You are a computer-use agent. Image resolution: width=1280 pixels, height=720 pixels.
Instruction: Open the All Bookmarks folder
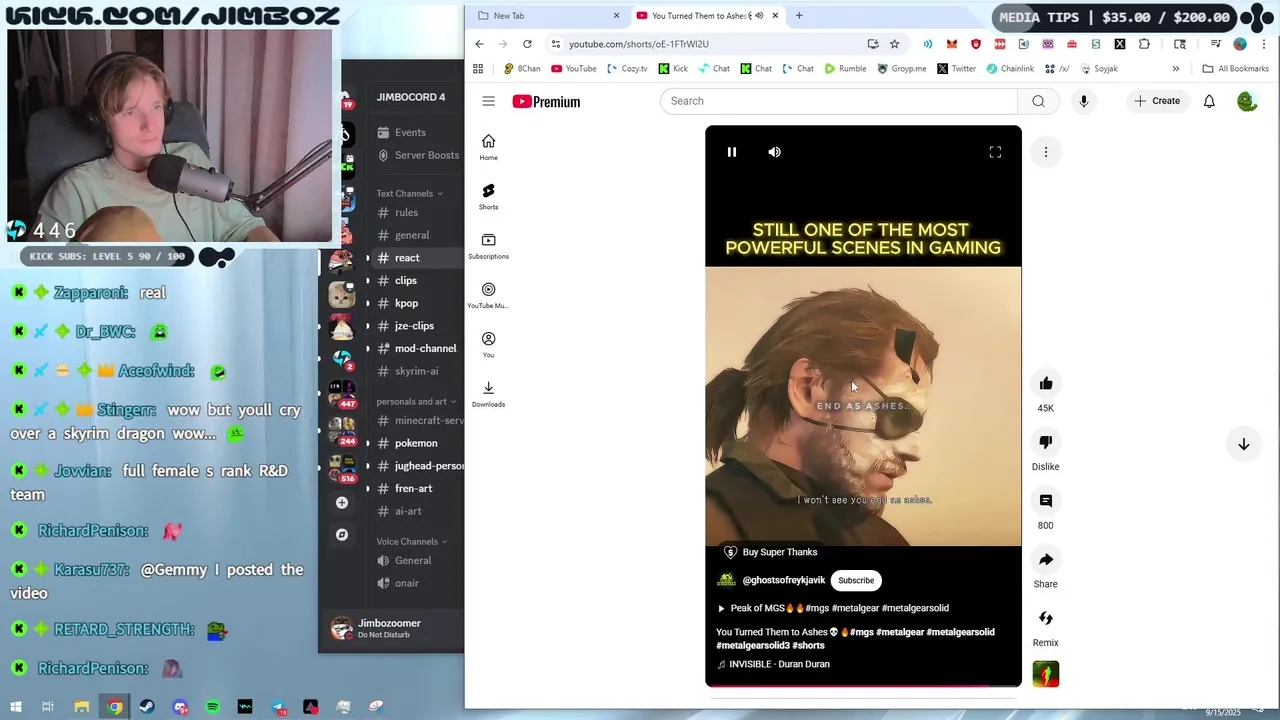tap(1235, 69)
